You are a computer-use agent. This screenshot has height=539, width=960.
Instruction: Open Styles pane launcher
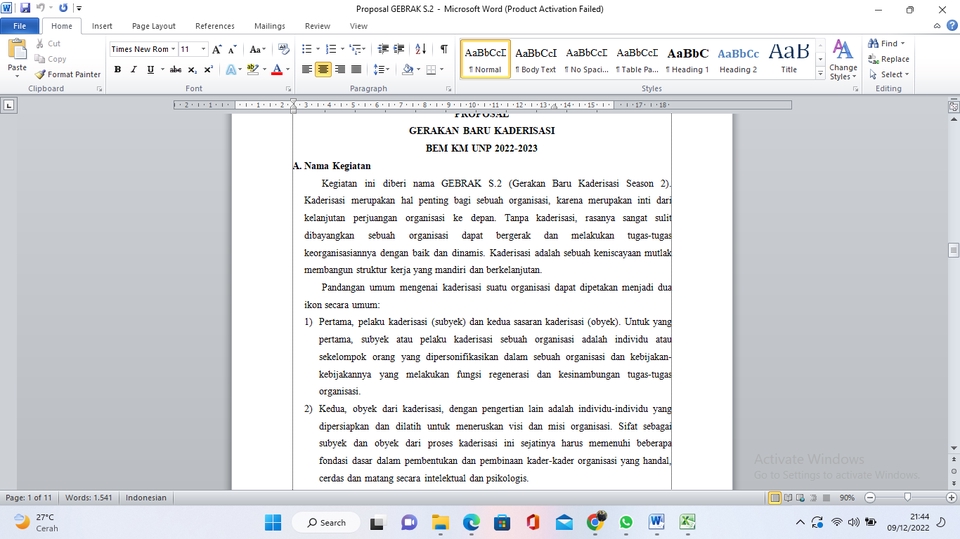tap(856, 89)
